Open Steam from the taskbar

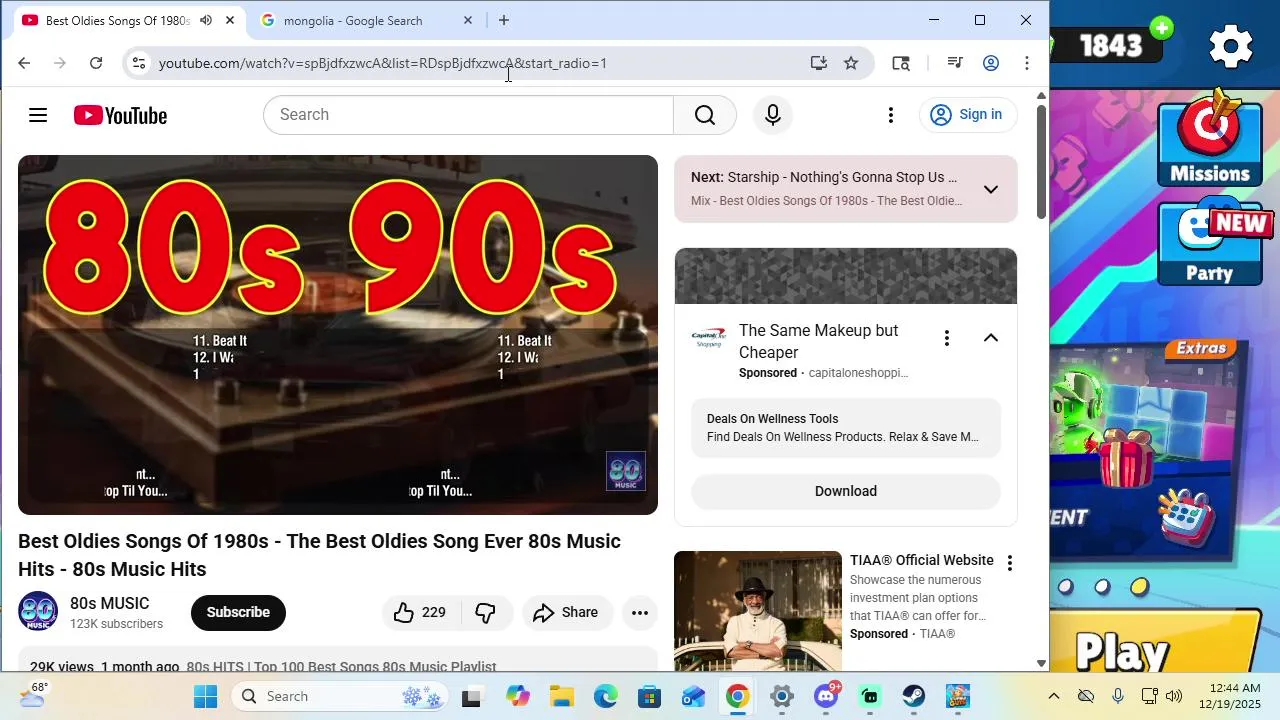tap(913, 696)
